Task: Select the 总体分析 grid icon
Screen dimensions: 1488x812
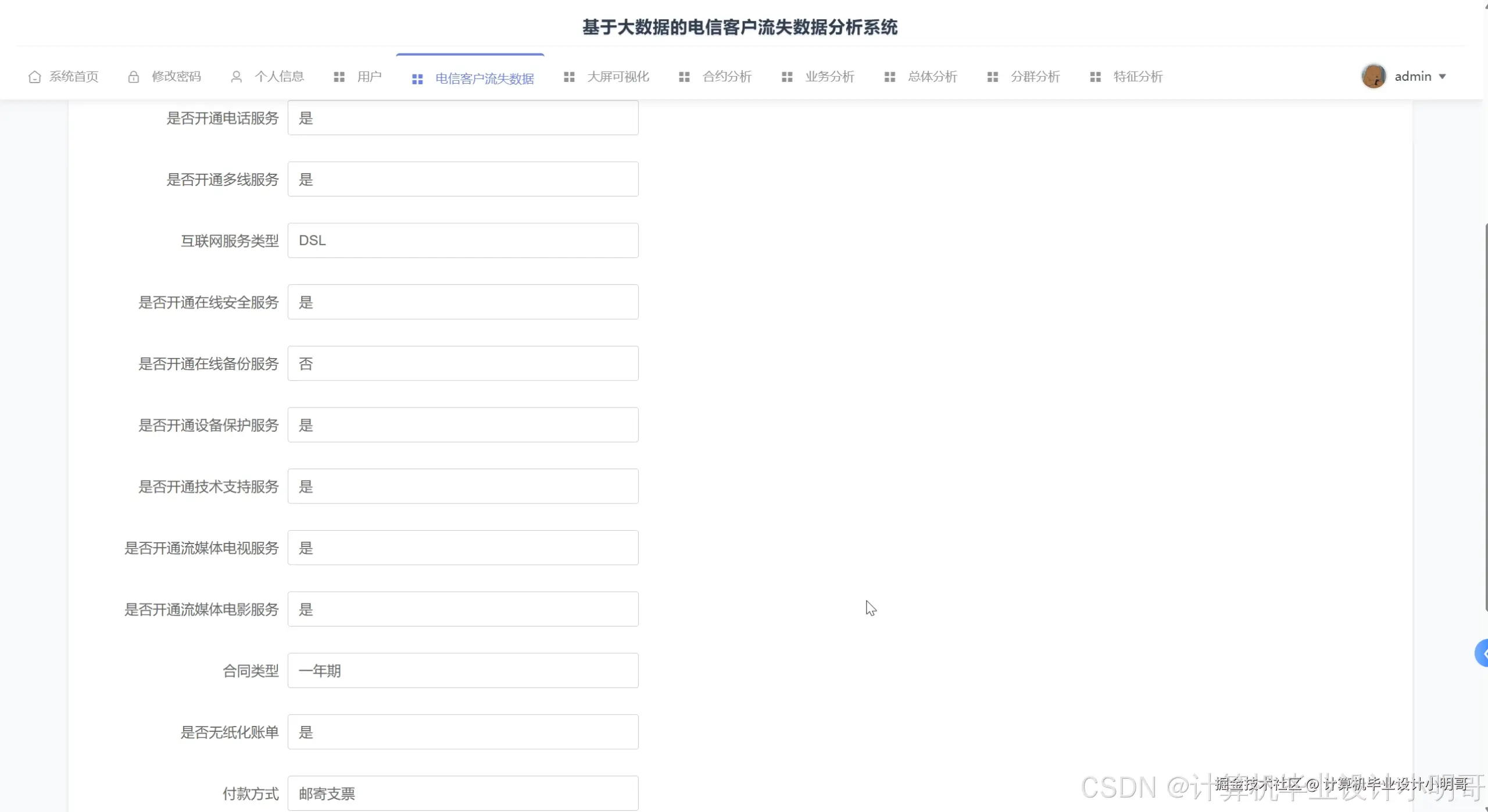Action: (x=889, y=76)
